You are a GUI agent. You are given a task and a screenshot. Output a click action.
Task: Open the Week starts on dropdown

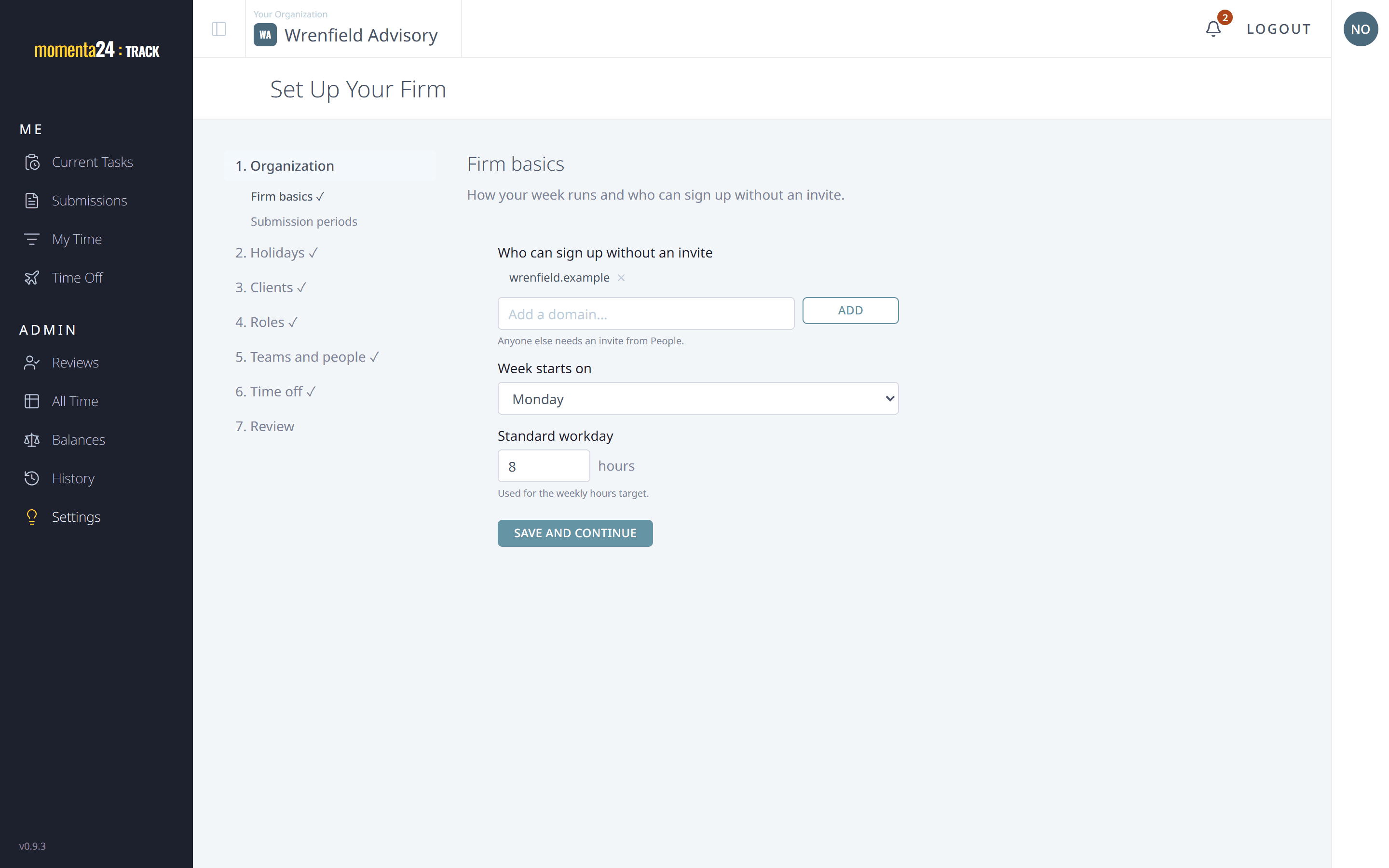[x=698, y=398]
